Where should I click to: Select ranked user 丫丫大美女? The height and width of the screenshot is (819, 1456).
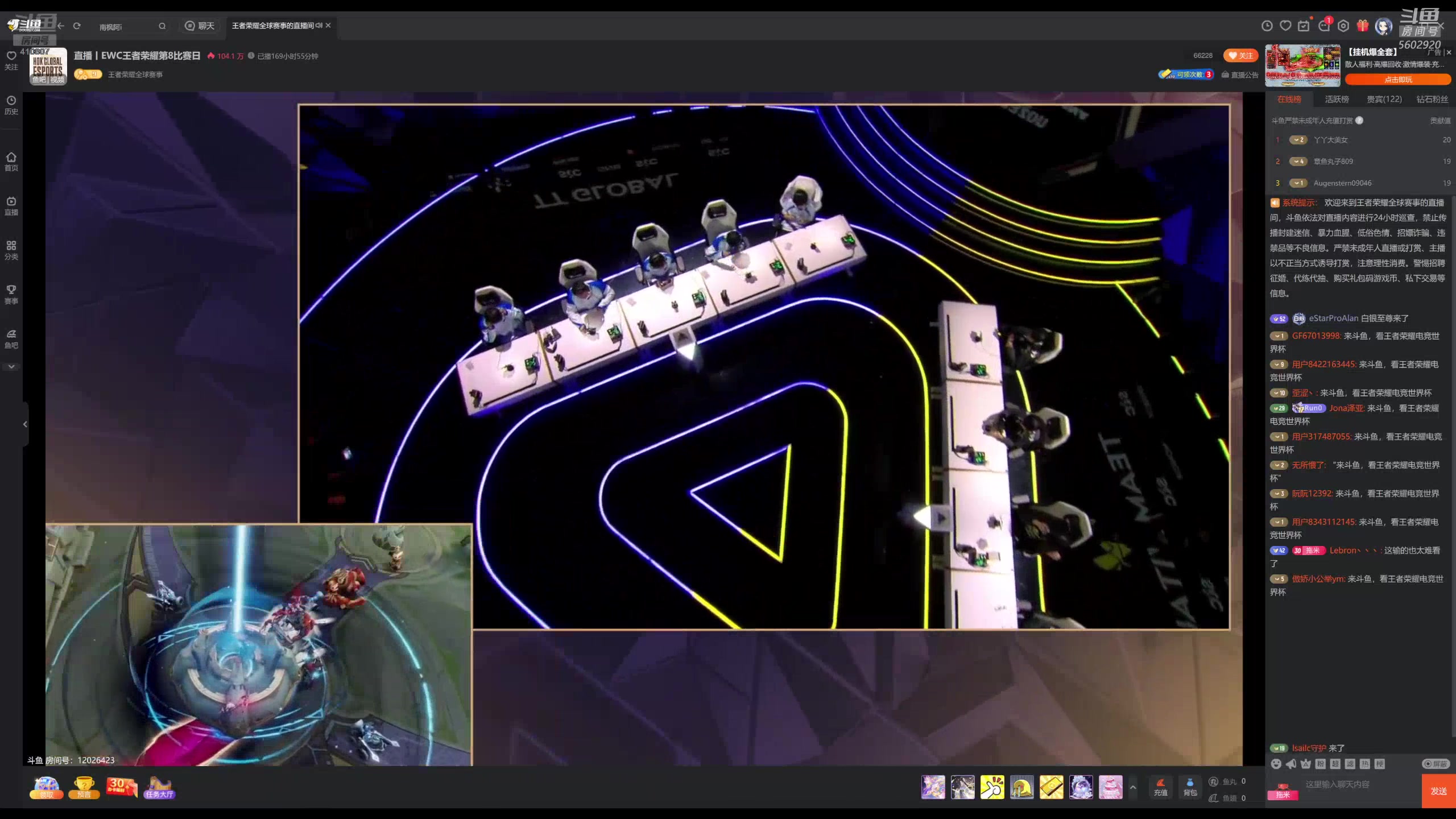(x=1330, y=140)
